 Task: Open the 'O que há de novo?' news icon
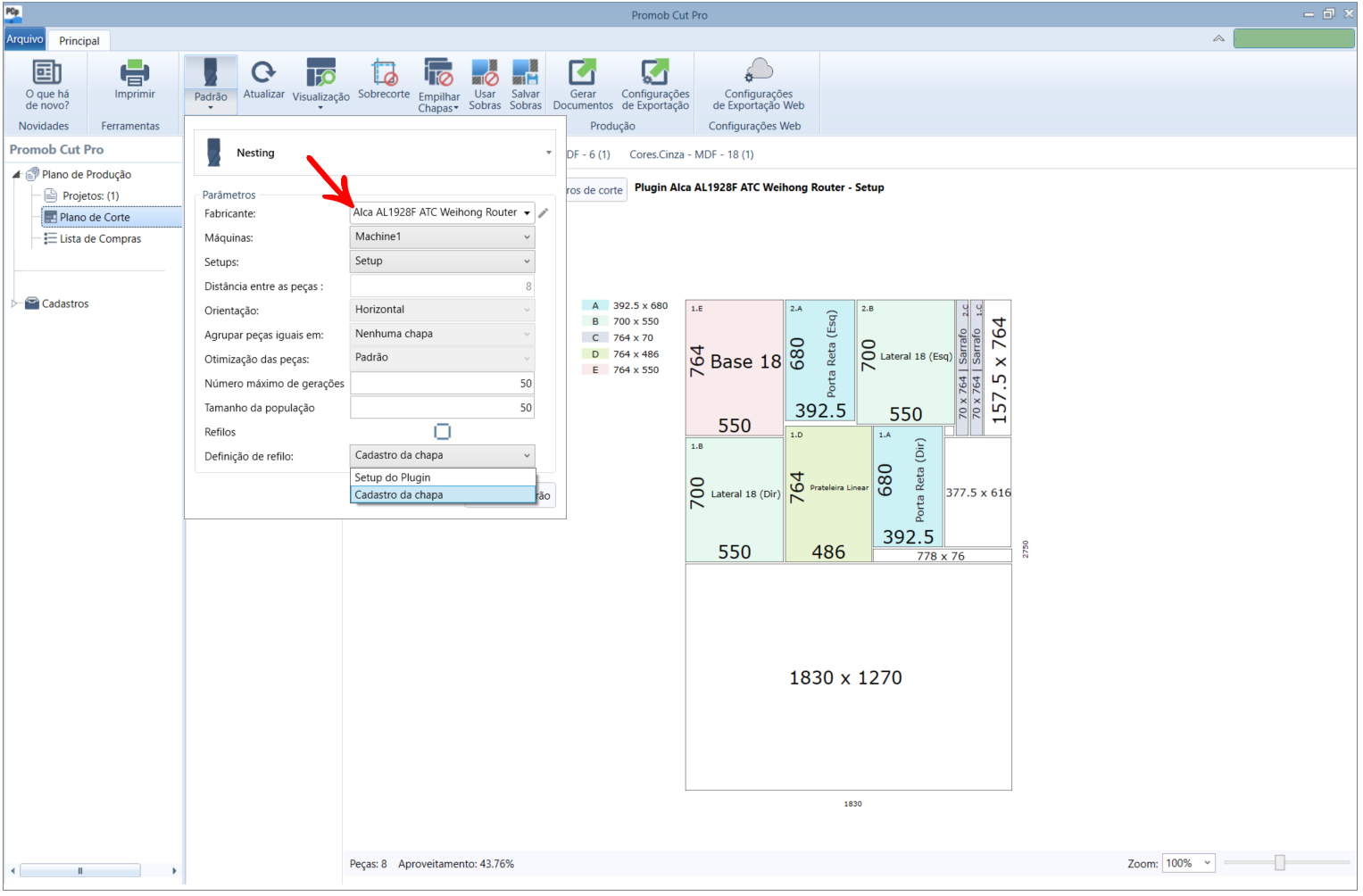46,71
